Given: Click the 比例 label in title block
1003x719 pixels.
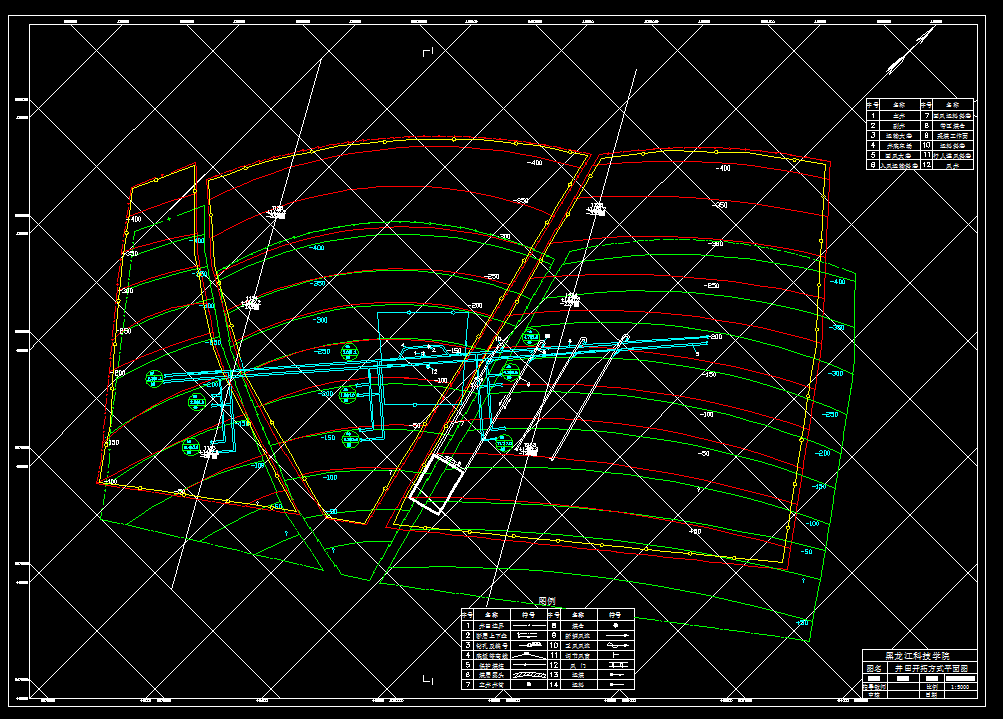Looking at the screenshot, I should tap(932, 687).
